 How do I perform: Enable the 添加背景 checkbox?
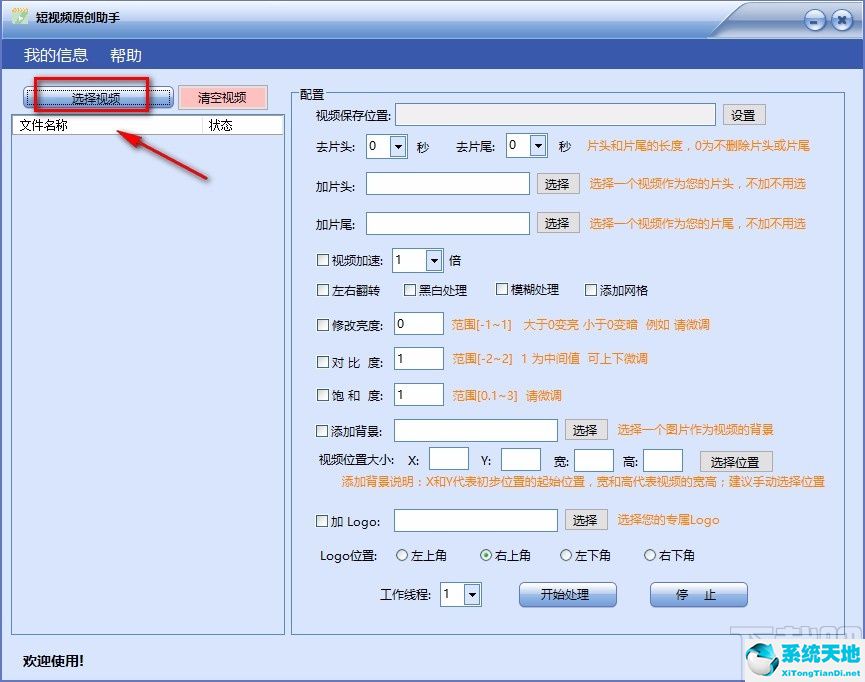pyautogui.click(x=322, y=431)
